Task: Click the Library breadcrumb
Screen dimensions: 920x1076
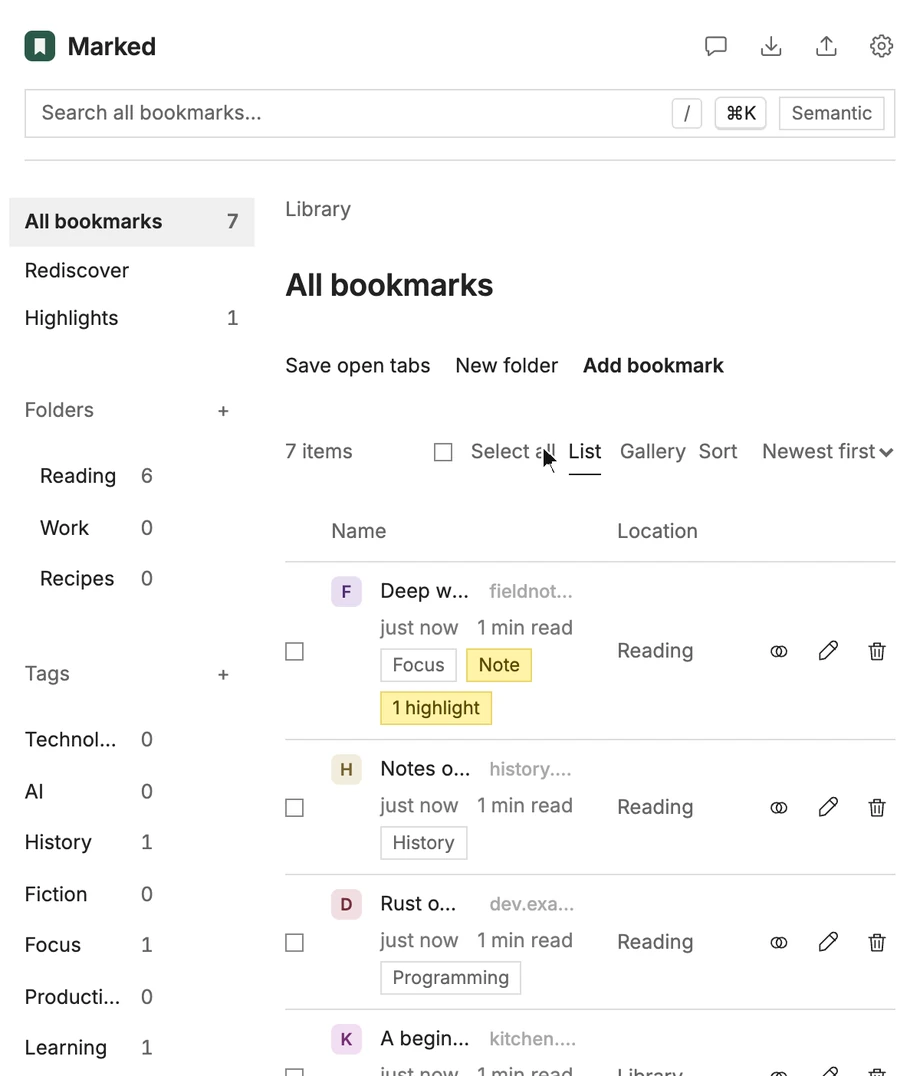Action: pyautogui.click(x=318, y=209)
